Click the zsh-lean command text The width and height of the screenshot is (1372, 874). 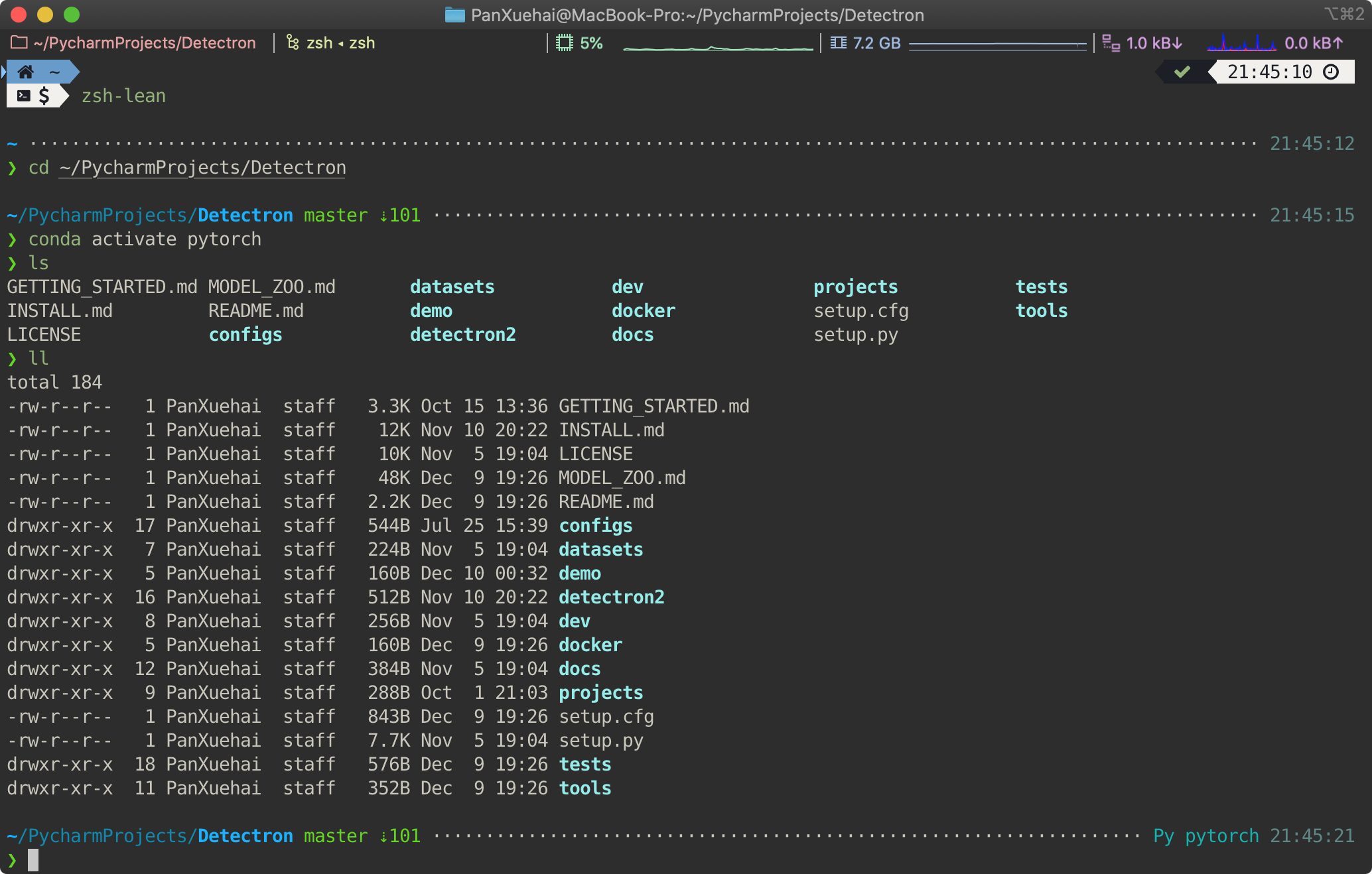pos(123,96)
